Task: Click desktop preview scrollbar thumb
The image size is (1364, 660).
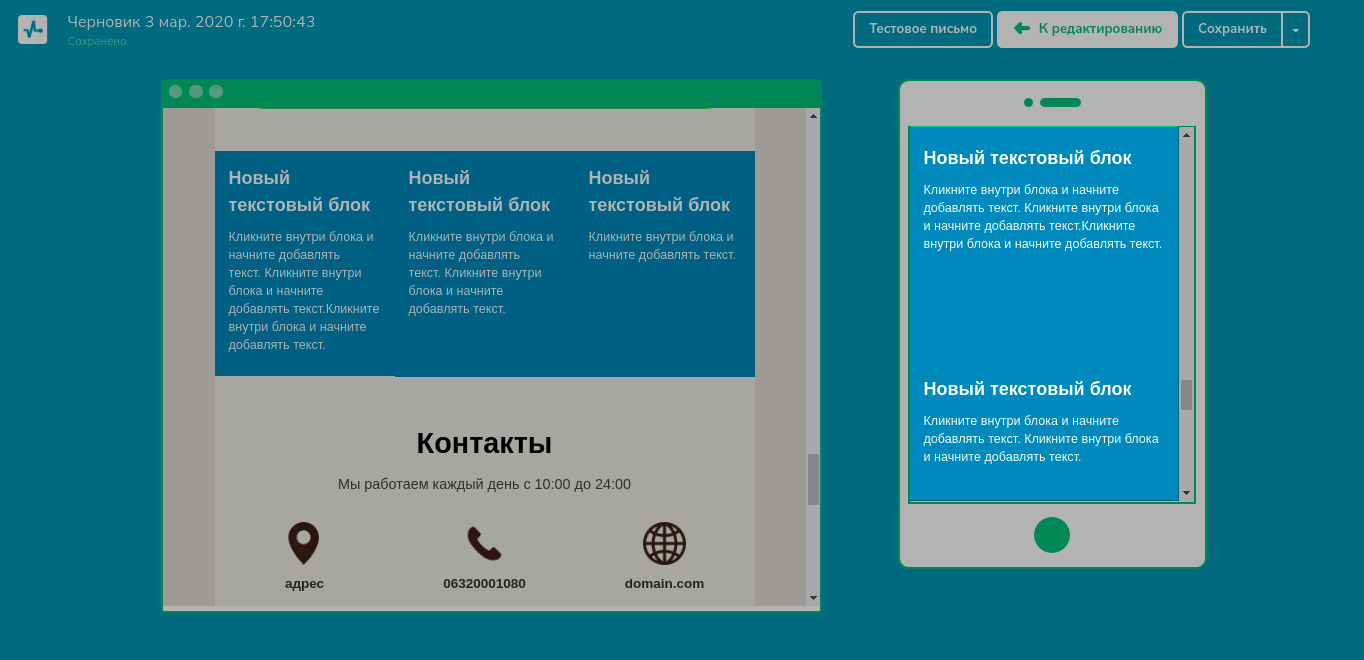Action: pyautogui.click(x=813, y=479)
